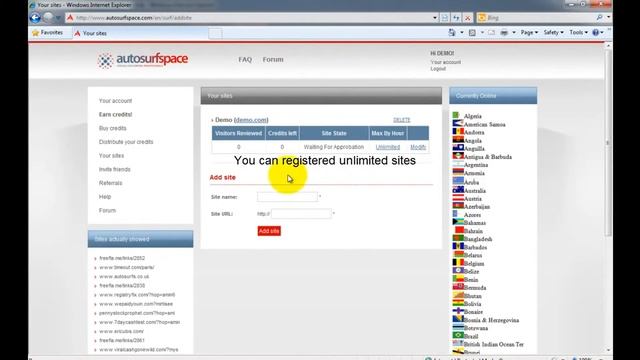This screenshot has height=360, width=640.
Task: Click the Unlimited max by hour link
Action: point(388,147)
